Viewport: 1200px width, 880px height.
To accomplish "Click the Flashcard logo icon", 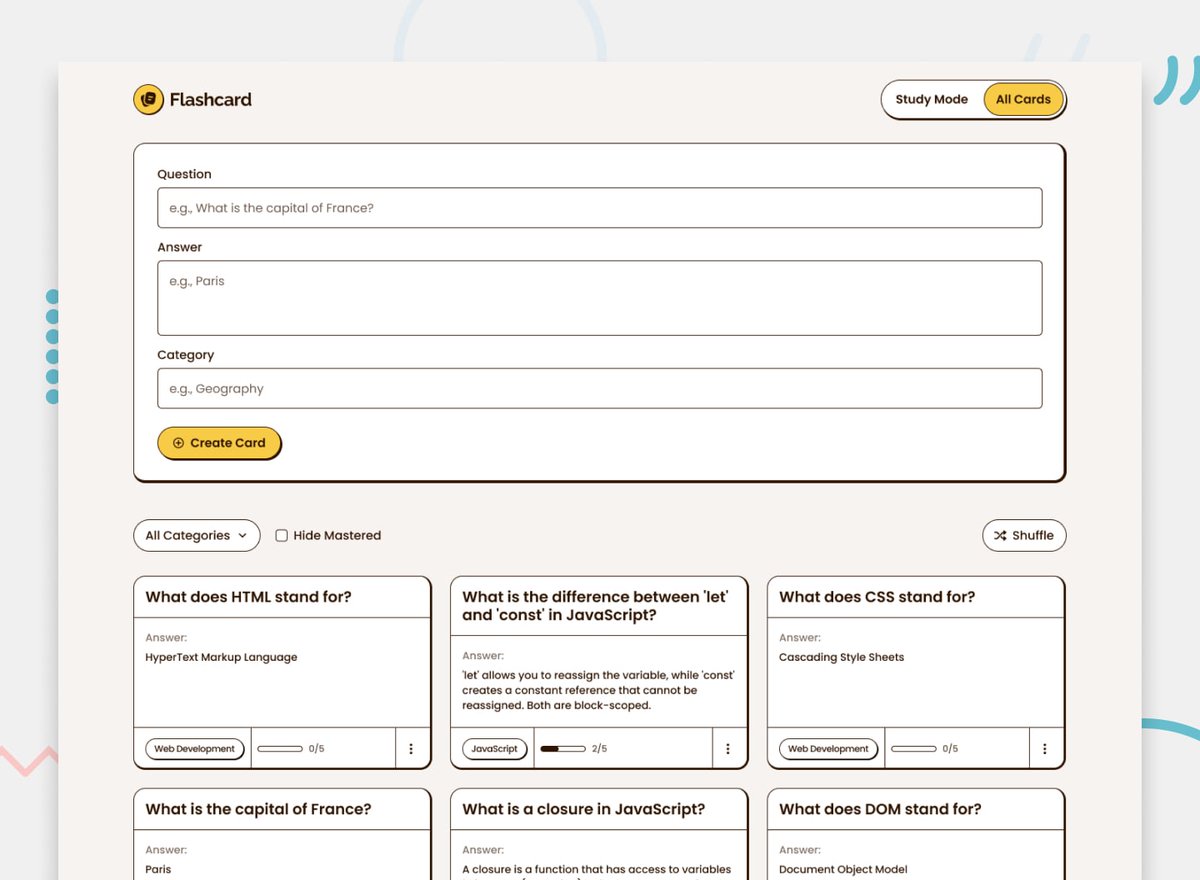I will point(148,99).
